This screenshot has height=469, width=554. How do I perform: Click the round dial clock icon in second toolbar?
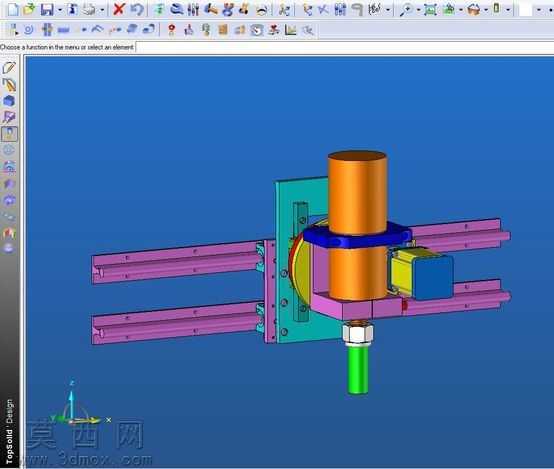pyautogui.click(x=257, y=30)
